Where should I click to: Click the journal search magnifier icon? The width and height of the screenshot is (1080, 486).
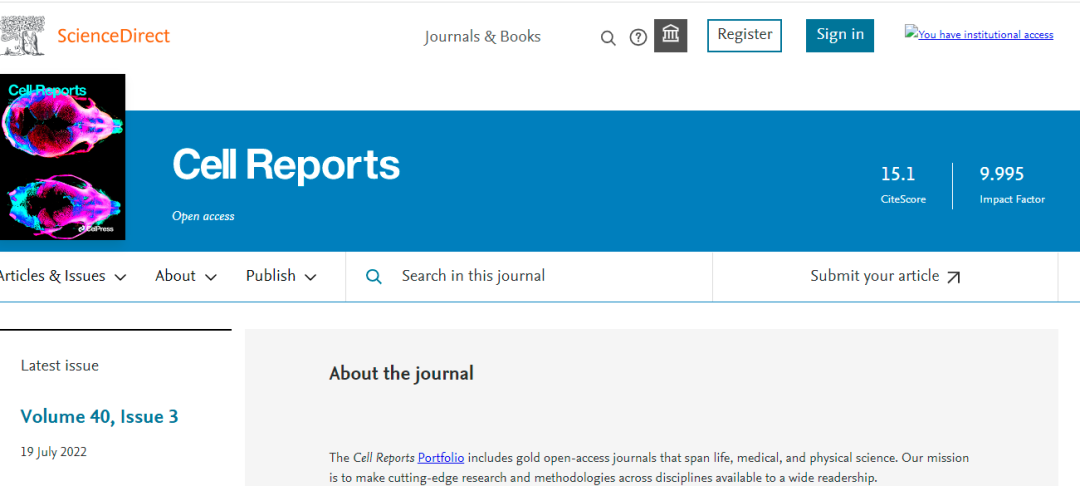tap(374, 277)
